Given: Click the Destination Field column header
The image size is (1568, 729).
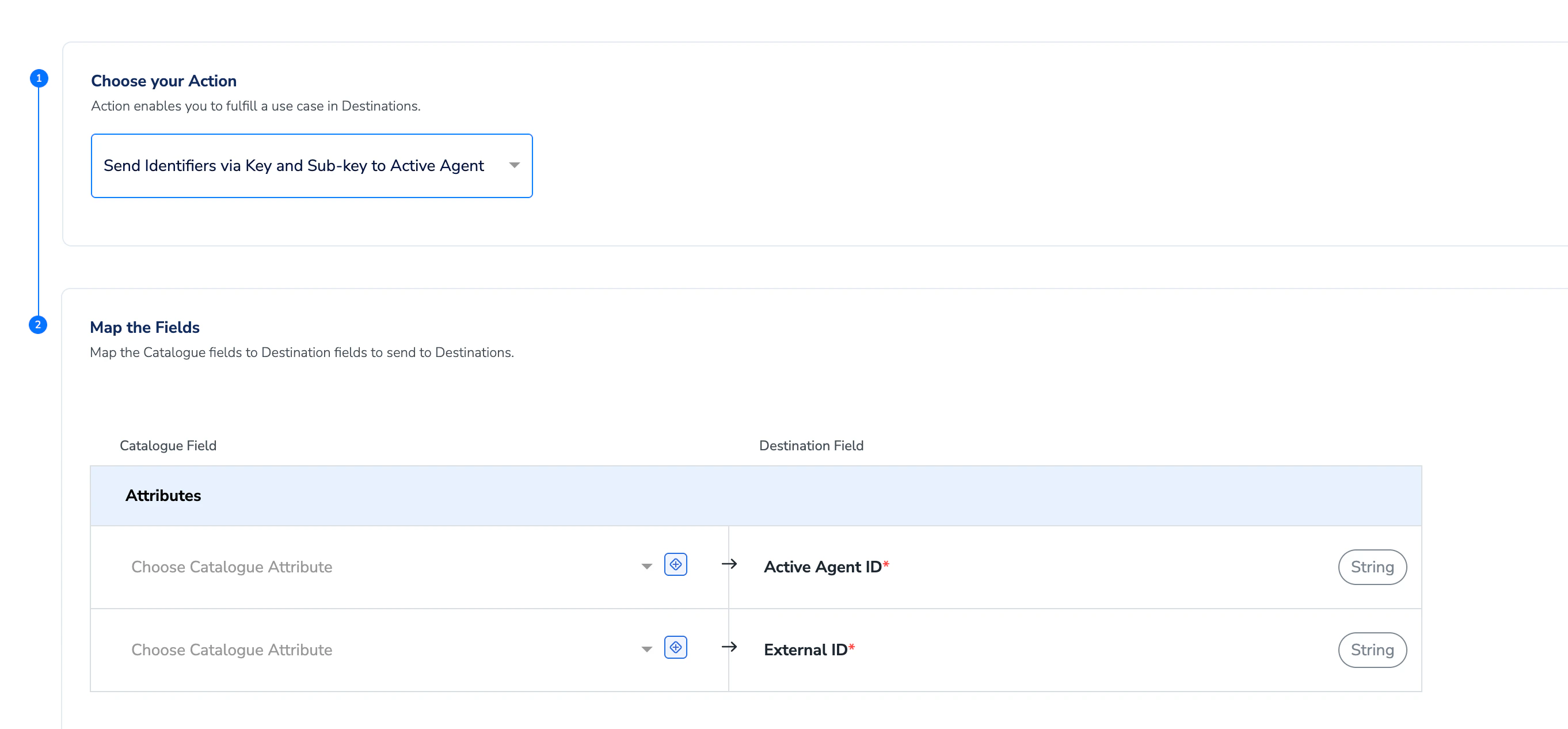Looking at the screenshot, I should (811, 446).
